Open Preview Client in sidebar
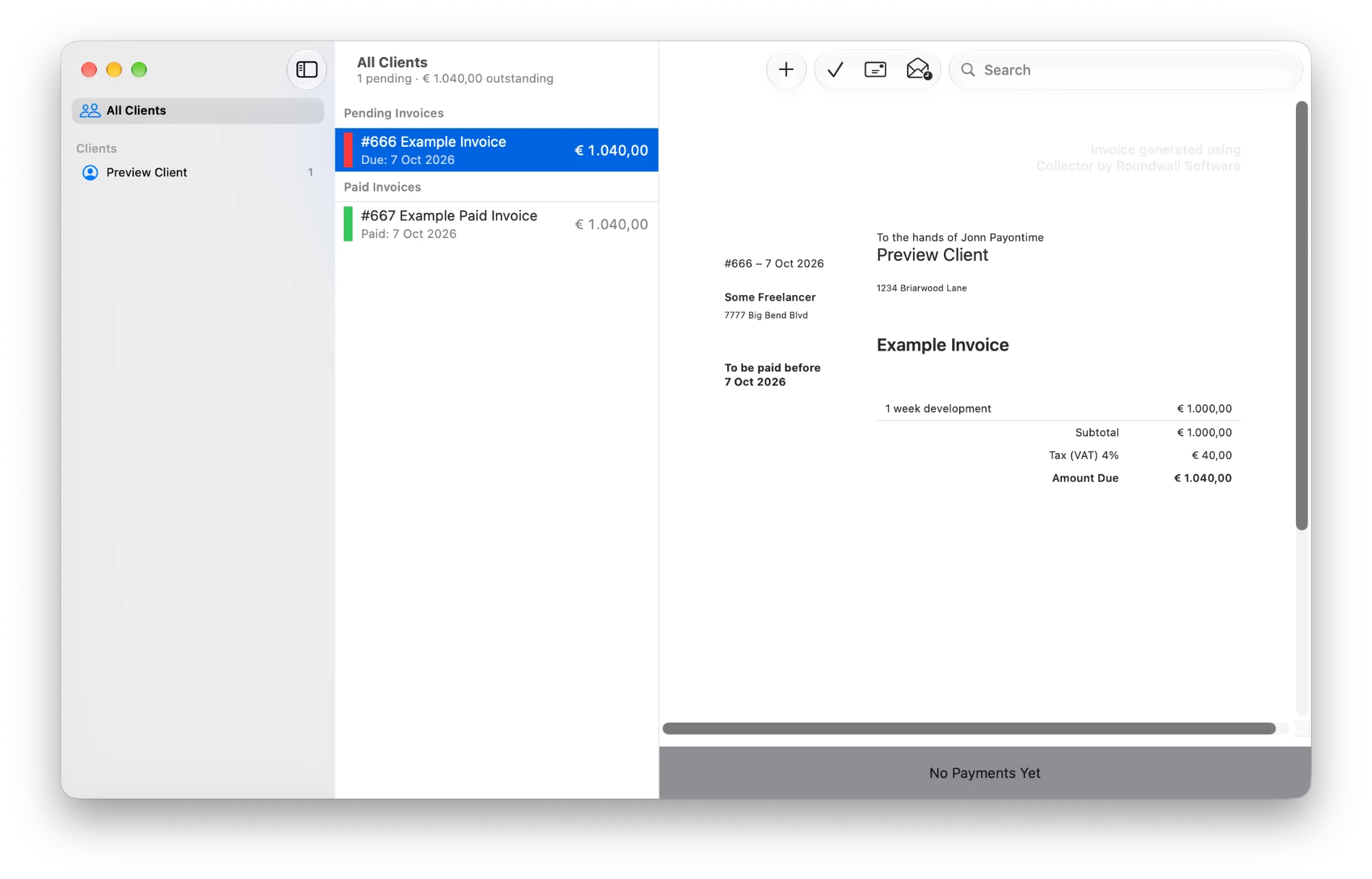 pyautogui.click(x=198, y=172)
